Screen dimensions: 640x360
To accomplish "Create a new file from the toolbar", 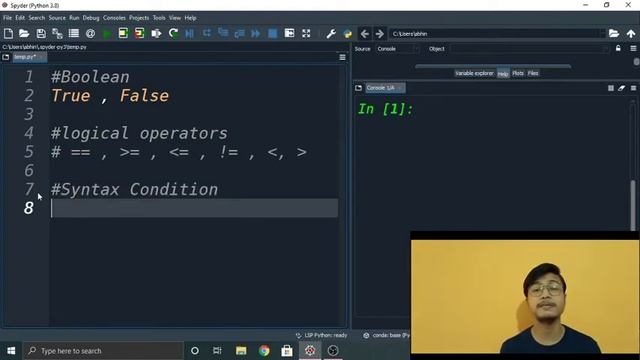I will 8,33.
